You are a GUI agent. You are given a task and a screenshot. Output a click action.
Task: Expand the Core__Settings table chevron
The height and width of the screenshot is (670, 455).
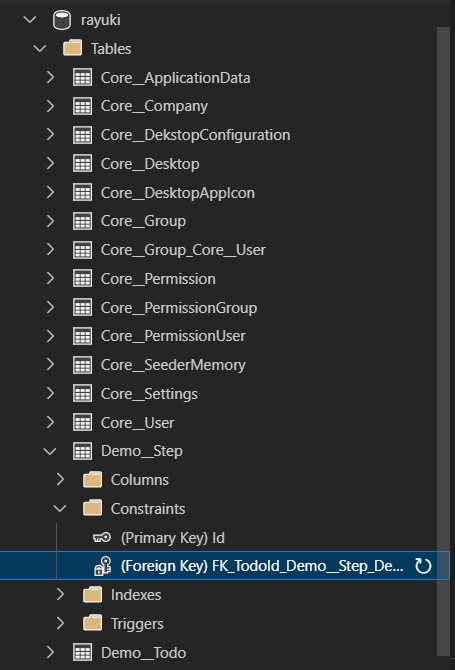pyautogui.click(x=50, y=394)
